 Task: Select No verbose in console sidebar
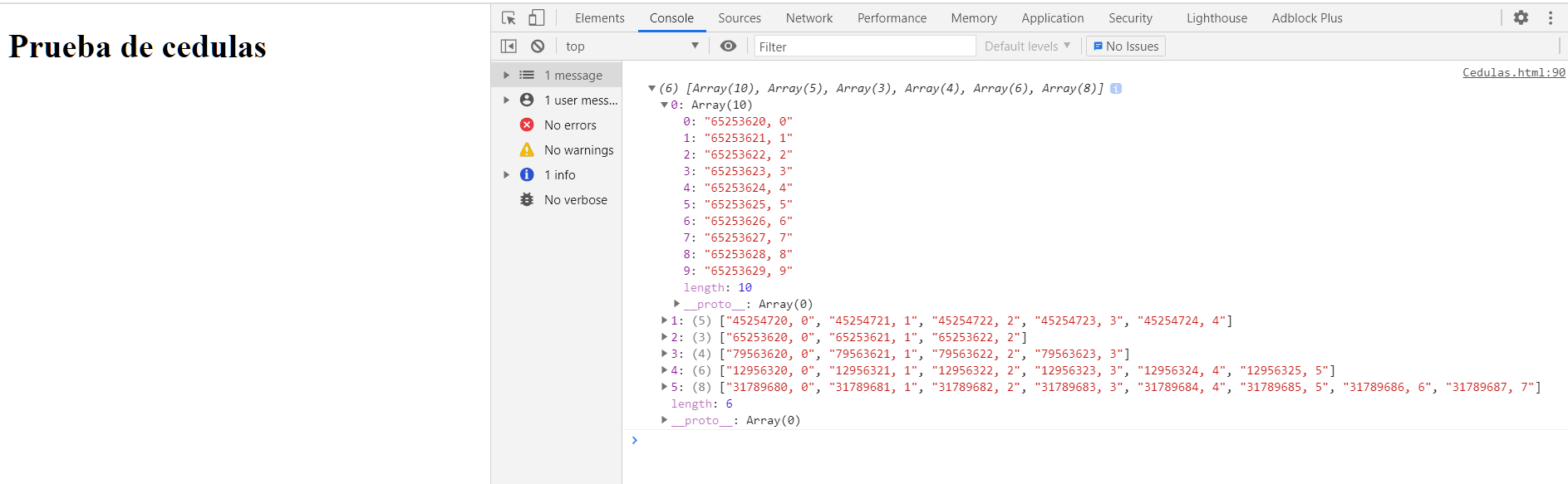557,200
